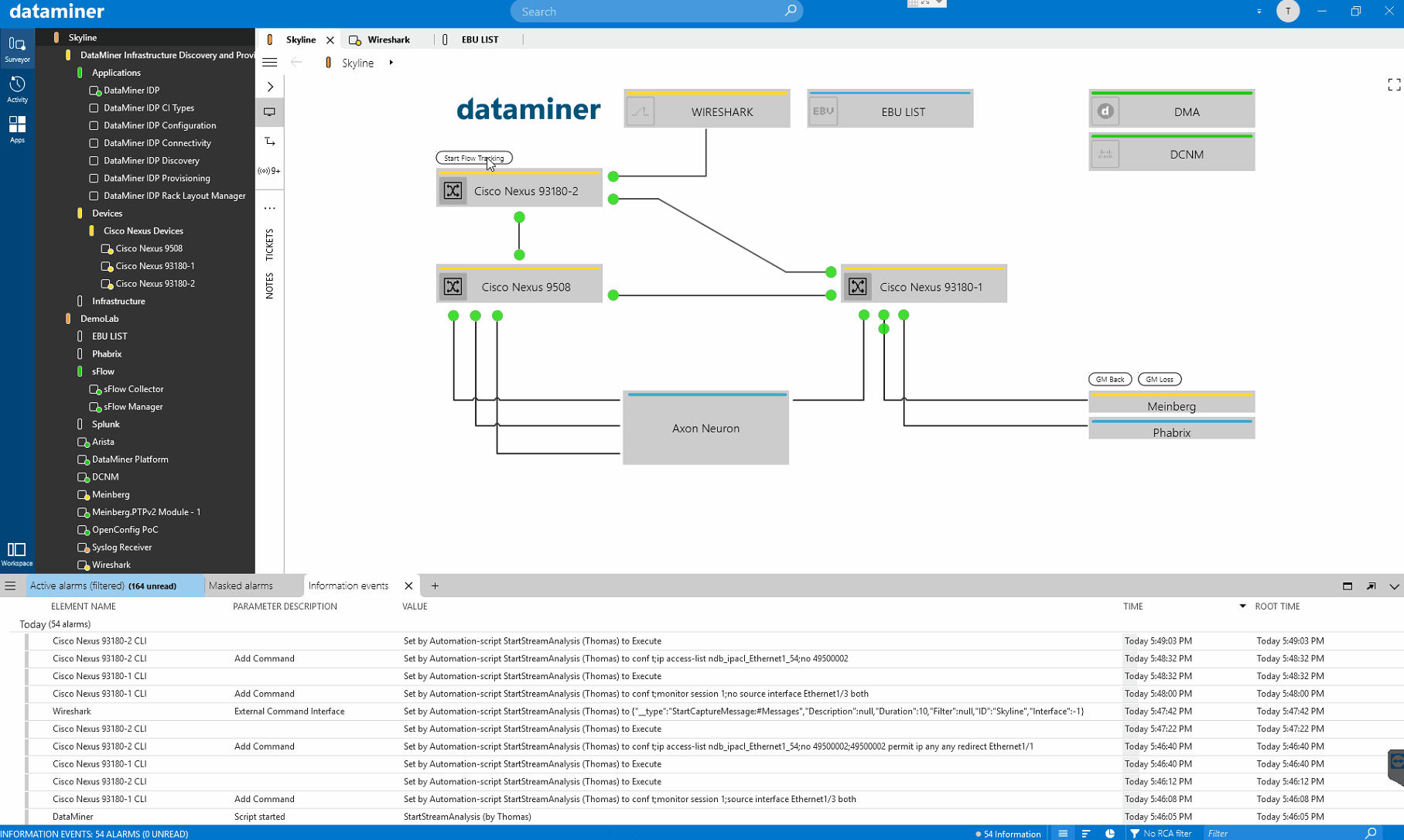Open TIME column sort dropdown arrow

pos(1242,606)
